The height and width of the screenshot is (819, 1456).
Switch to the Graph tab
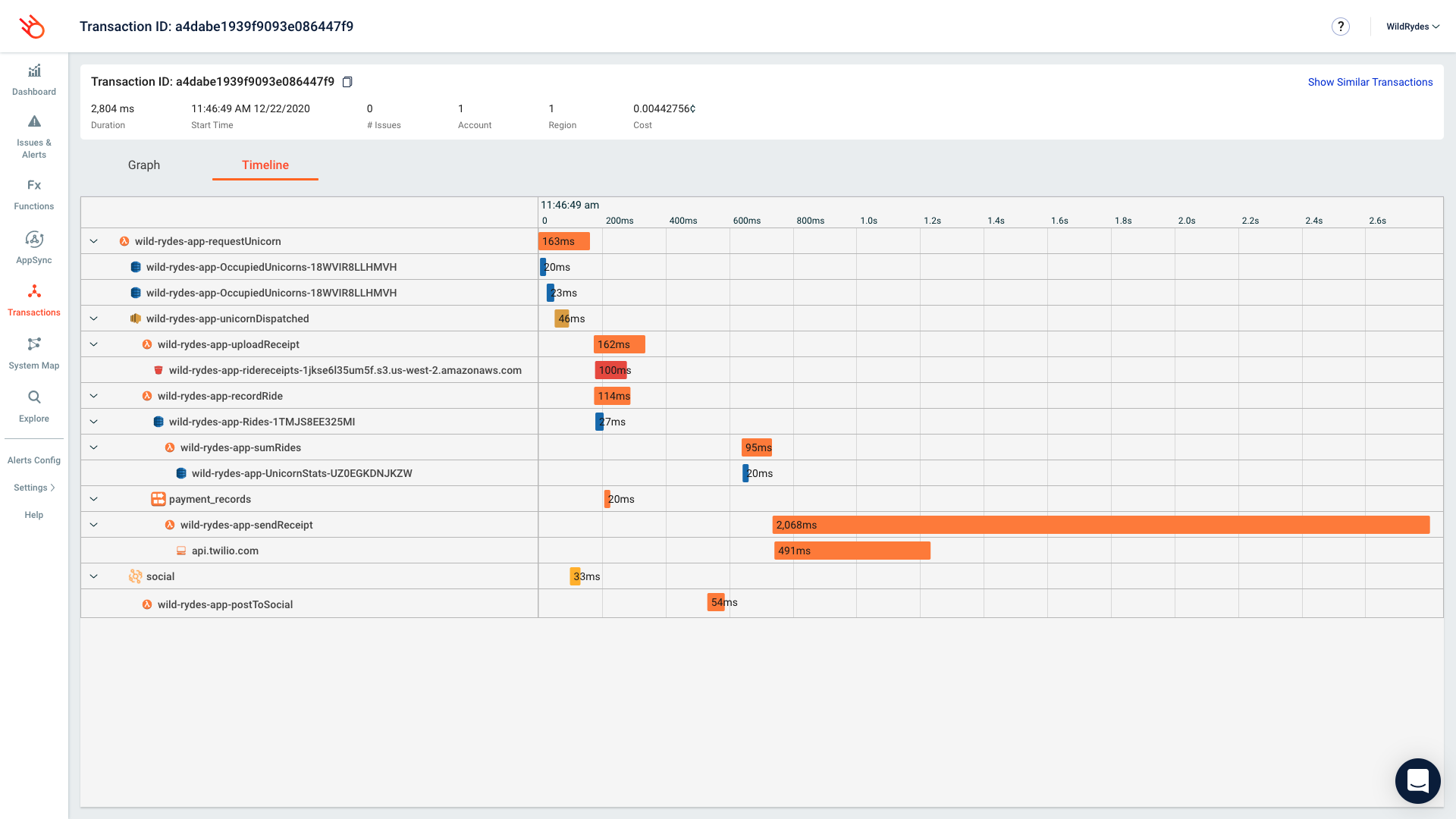[144, 165]
